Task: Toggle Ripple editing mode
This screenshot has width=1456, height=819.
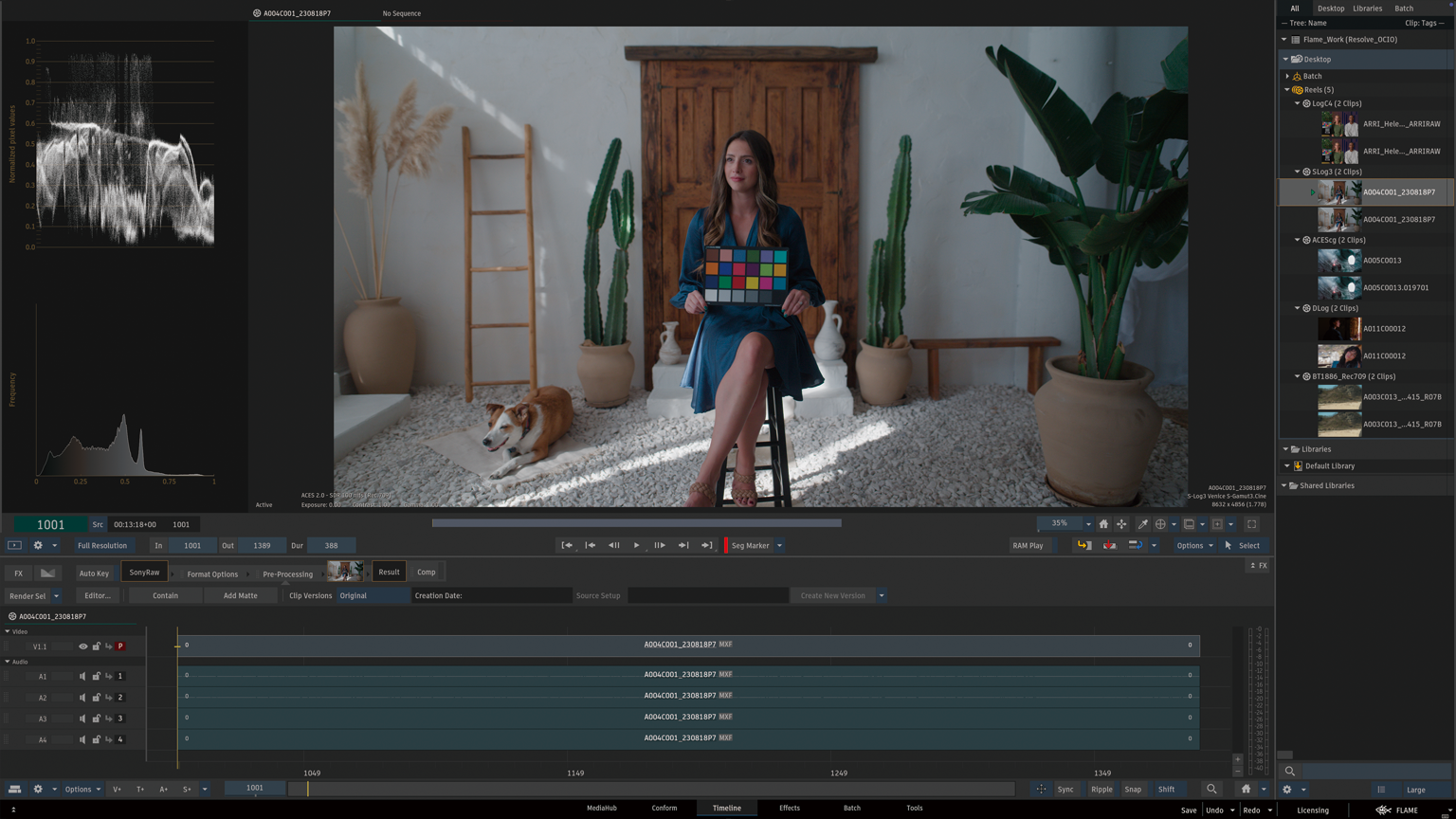Action: pyautogui.click(x=1101, y=789)
